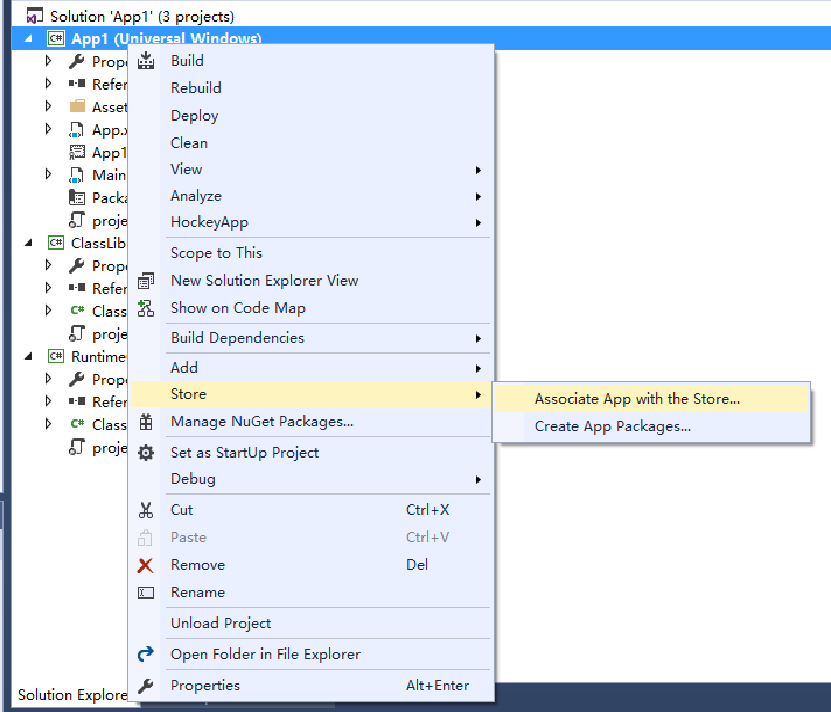Choose Rebuild from the context menu
831x712 pixels.
point(313,87)
